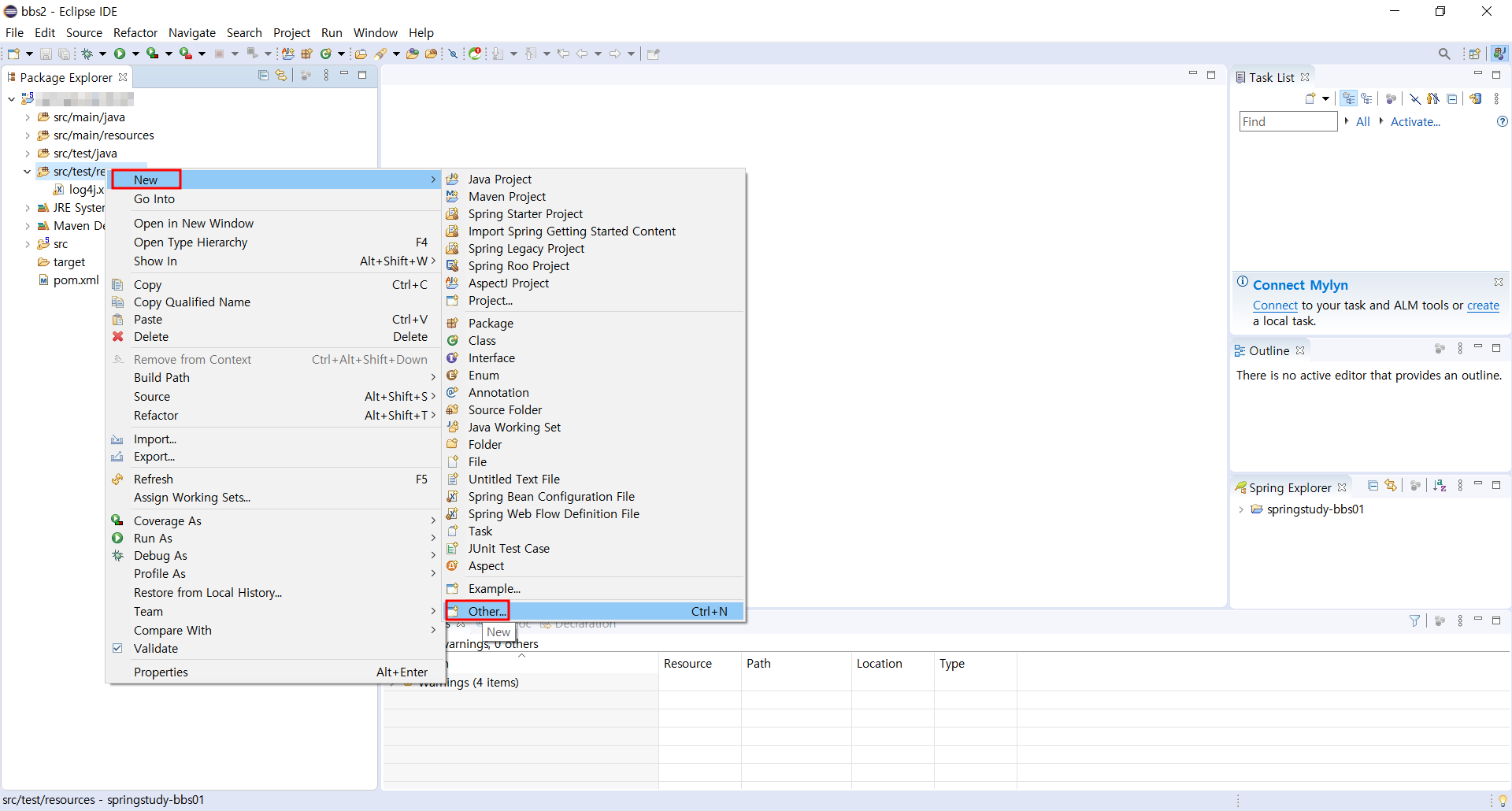Click the Search magnifier icon at top right
Viewport: 1512px width, 811px height.
pos(1444,54)
